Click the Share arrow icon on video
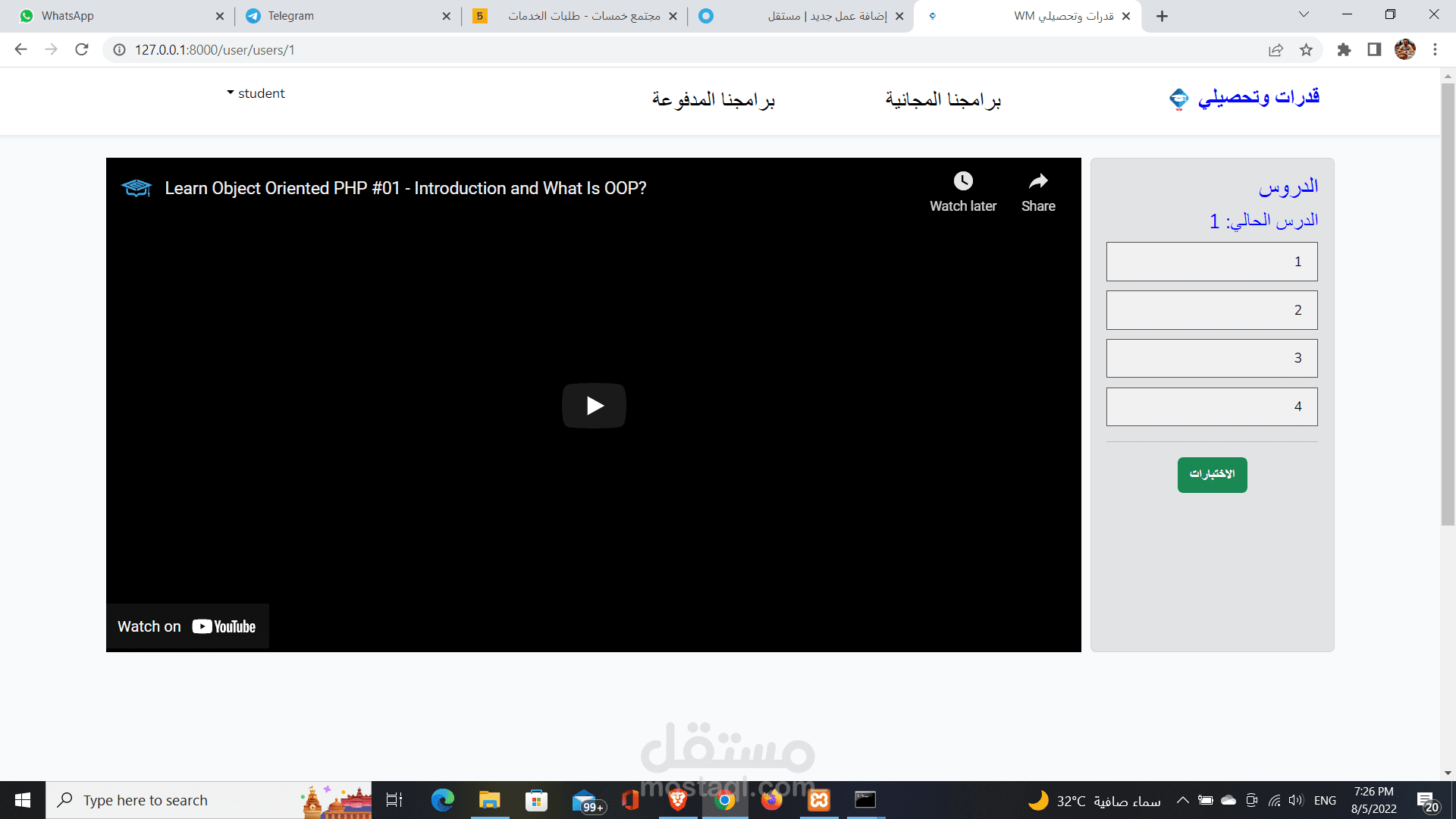This screenshot has width=1456, height=819. (1038, 181)
